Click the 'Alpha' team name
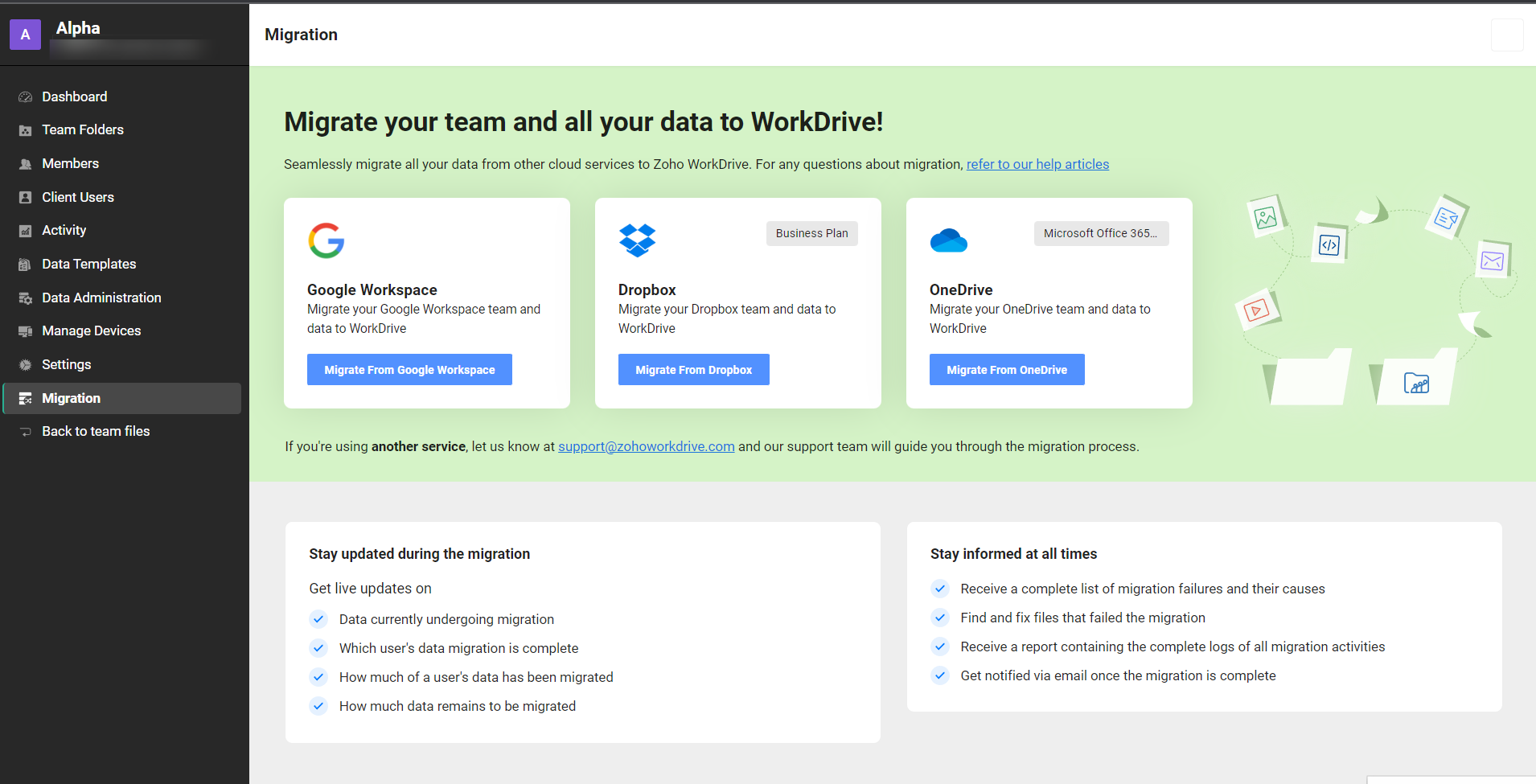The width and height of the screenshot is (1536, 784). [78, 28]
